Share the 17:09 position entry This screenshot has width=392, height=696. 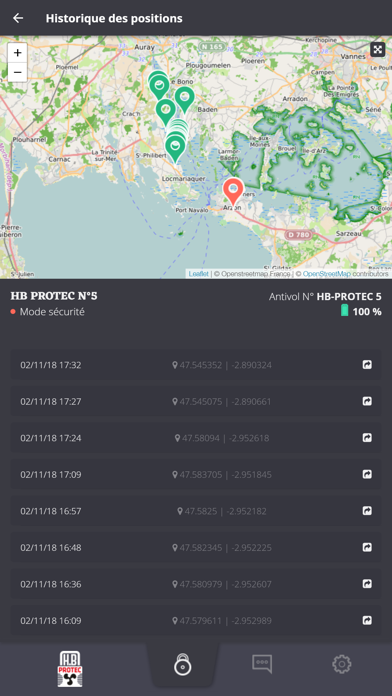(367, 474)
